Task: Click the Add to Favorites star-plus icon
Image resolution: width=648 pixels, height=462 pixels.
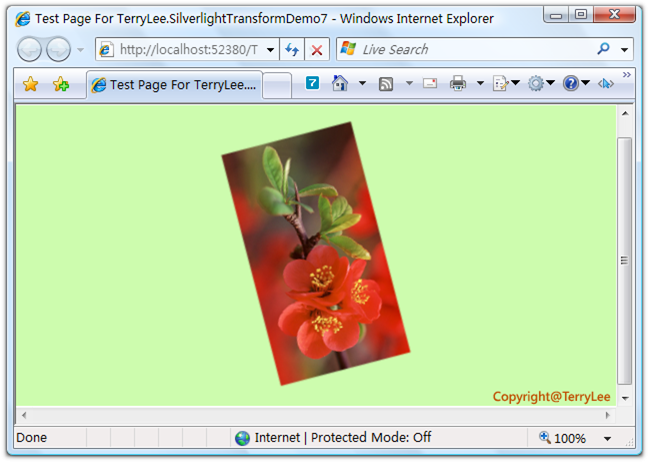Action: (61, 84)
